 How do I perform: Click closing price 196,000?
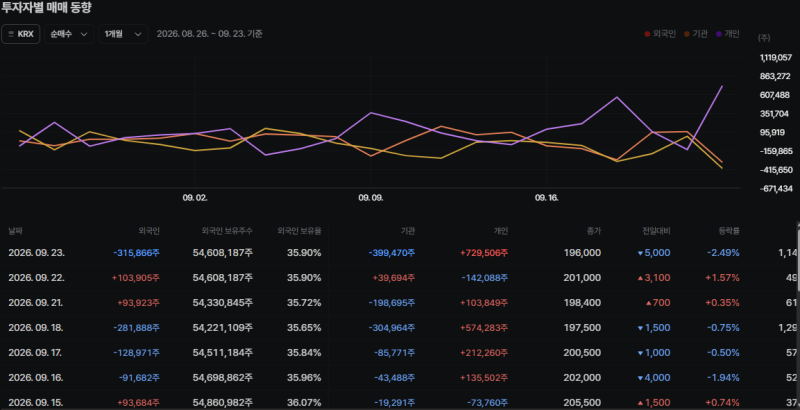582,253
